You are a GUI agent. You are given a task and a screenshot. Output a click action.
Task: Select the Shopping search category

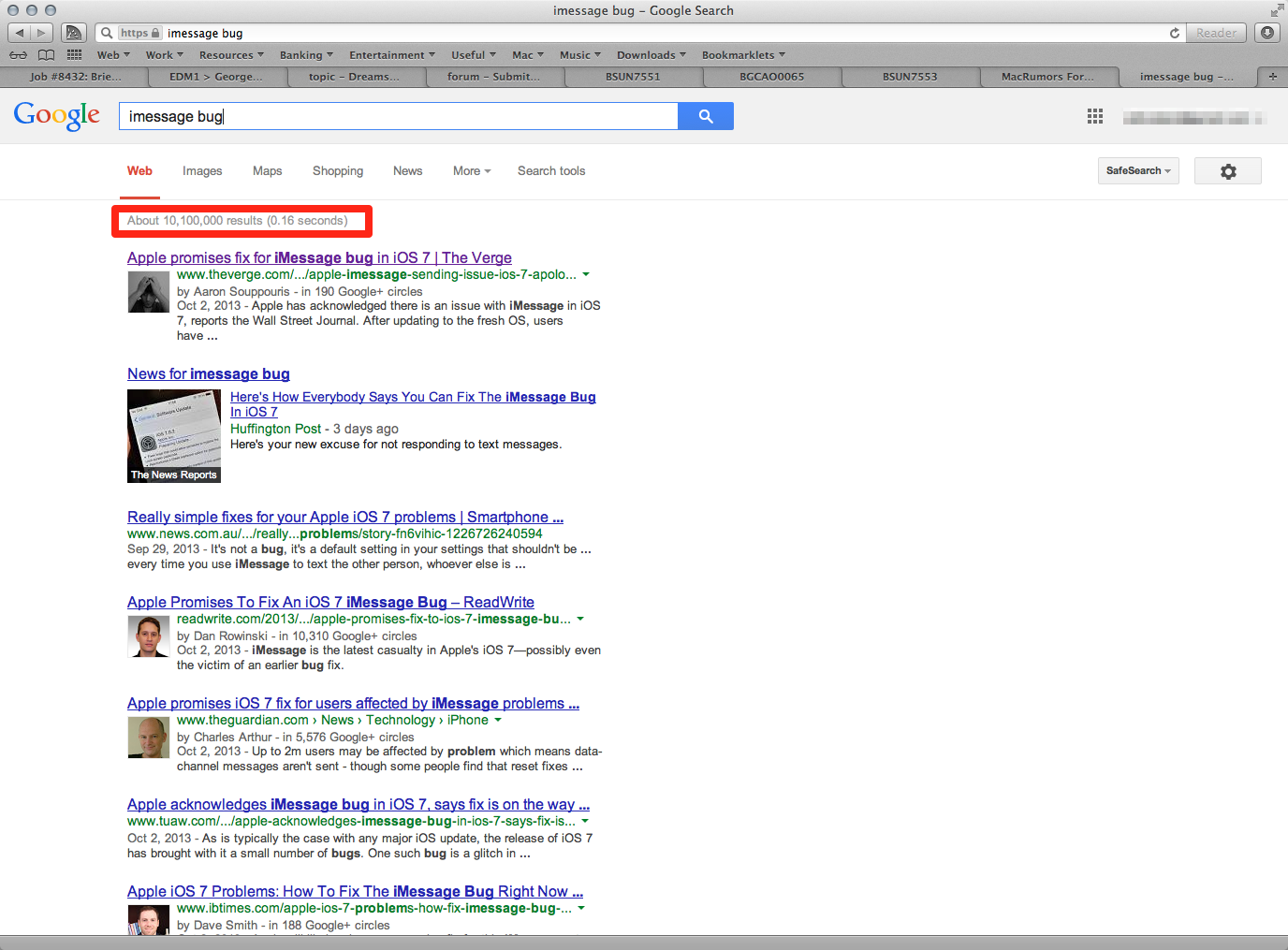(x=338, y=171)
